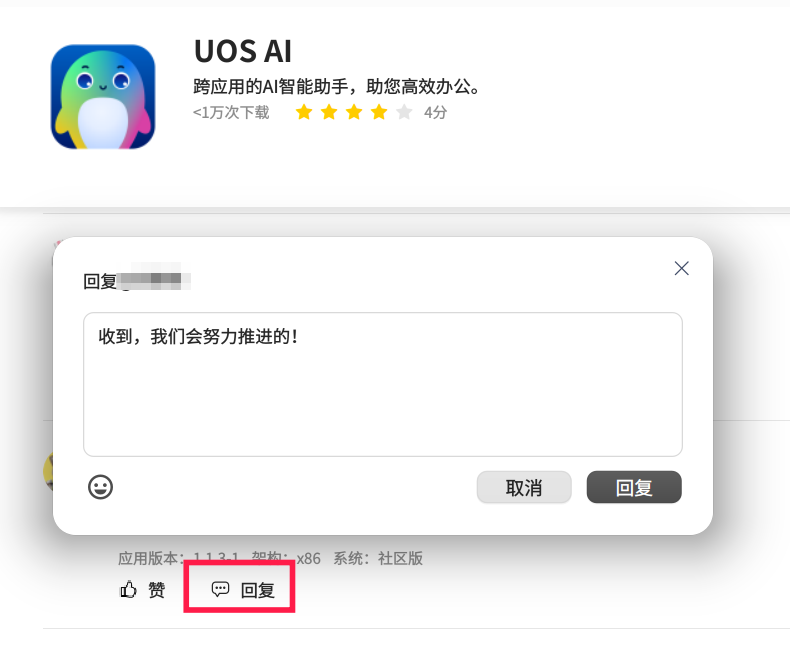Click the UOS AI title heading

click(x=243, y=51)
